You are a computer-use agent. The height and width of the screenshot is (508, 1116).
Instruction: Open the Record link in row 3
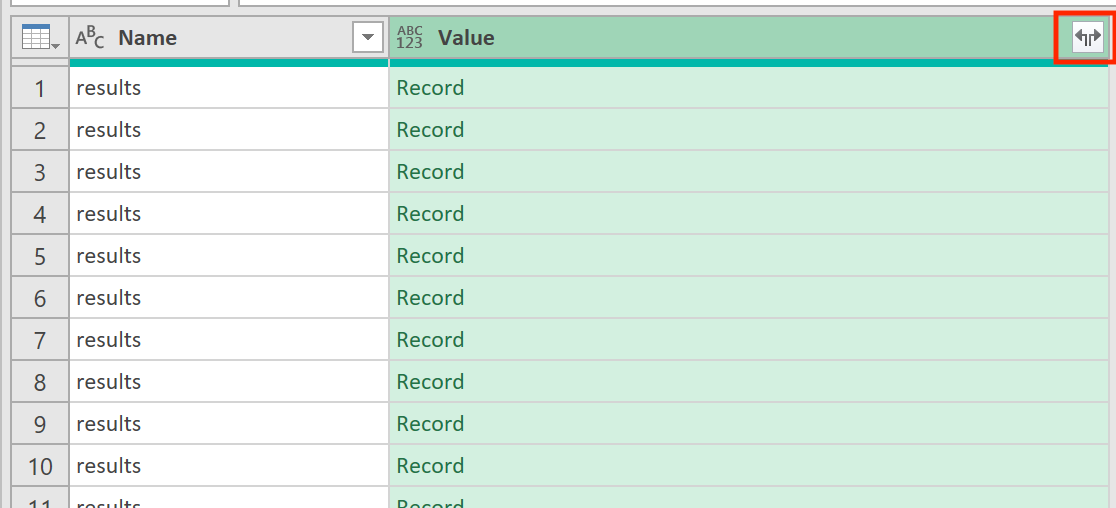(x=430, y=172)
